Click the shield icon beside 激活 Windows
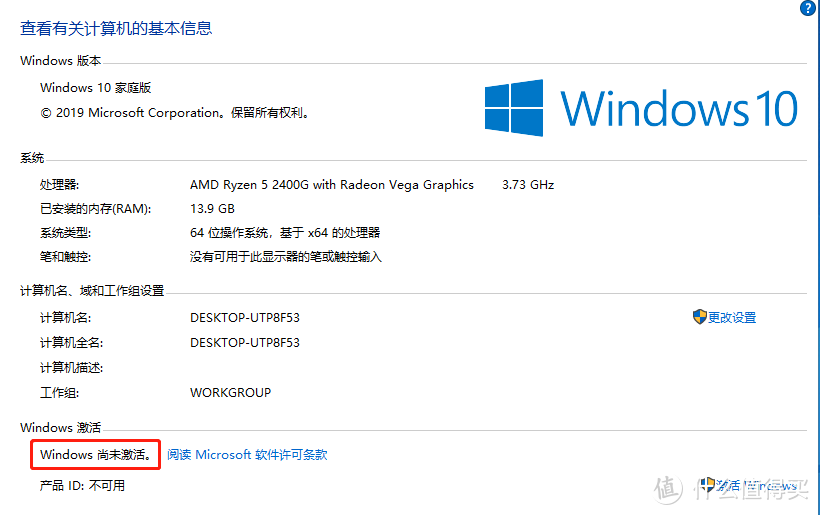This screenshot has height=515, width=820. [x=708, y=485]
